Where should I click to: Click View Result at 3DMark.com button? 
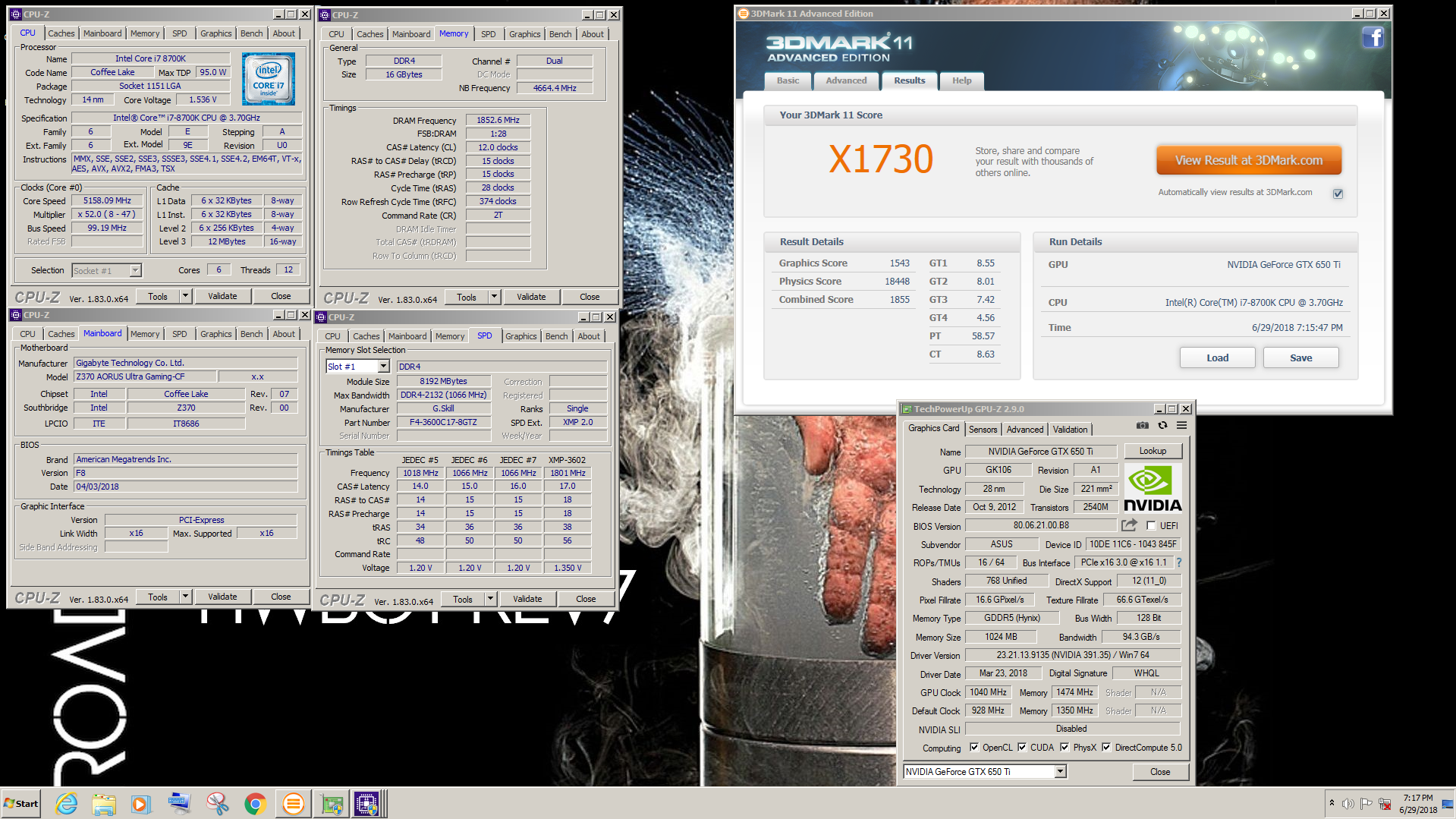[x=1248, y=160]
